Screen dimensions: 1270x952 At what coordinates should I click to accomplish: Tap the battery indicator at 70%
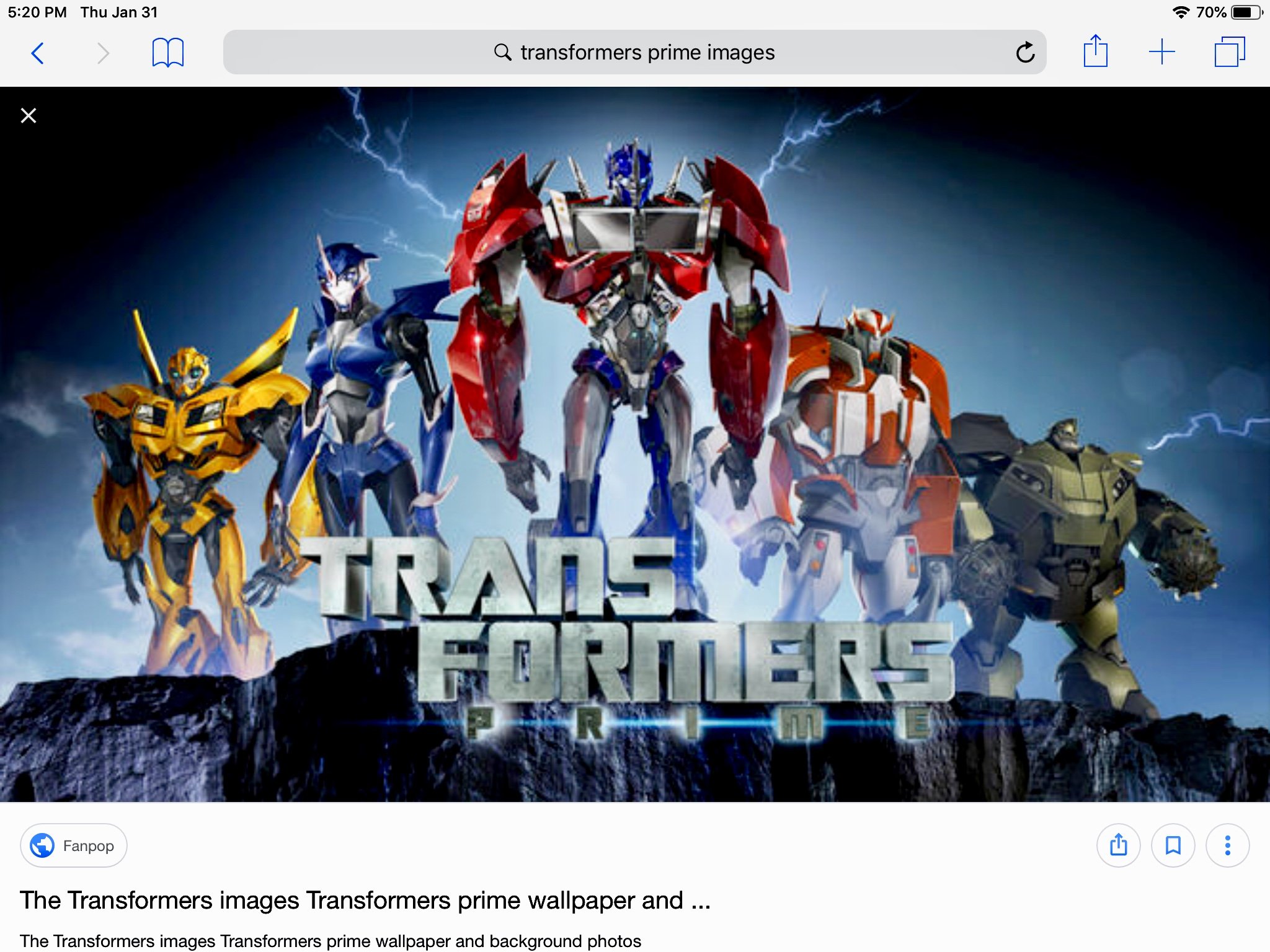(1230, 12)
